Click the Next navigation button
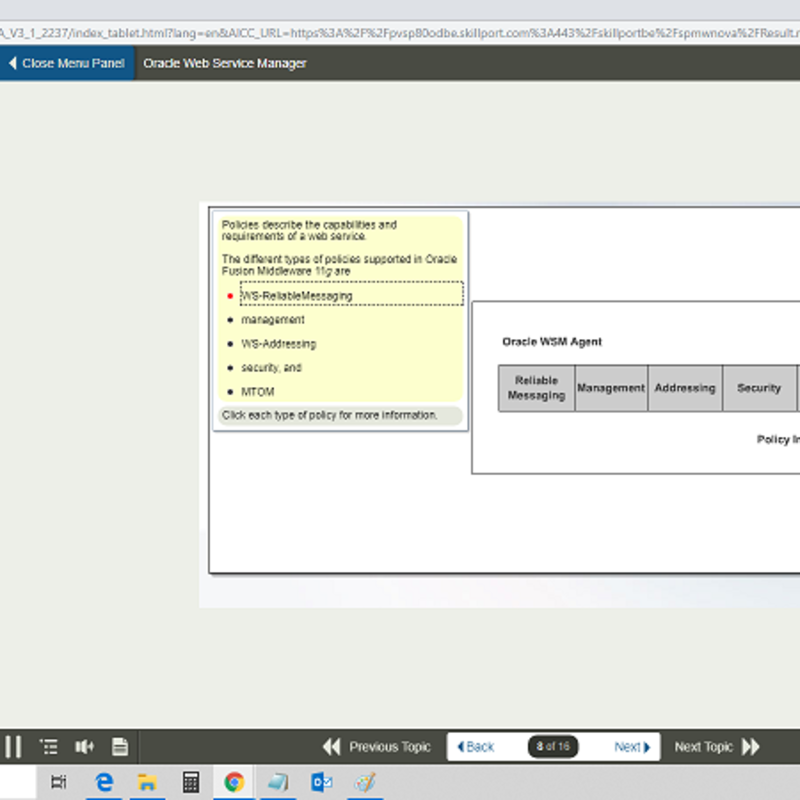This screenshot has width=800, height=800. (632, 747)
